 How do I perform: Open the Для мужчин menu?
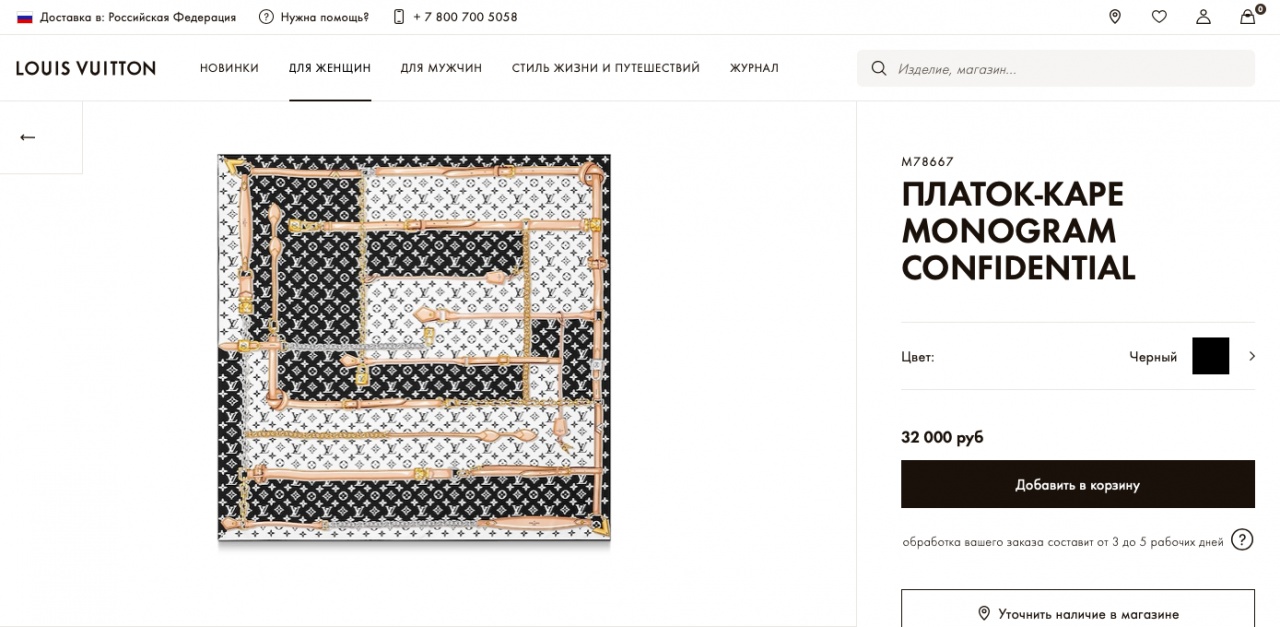(441, 68)
